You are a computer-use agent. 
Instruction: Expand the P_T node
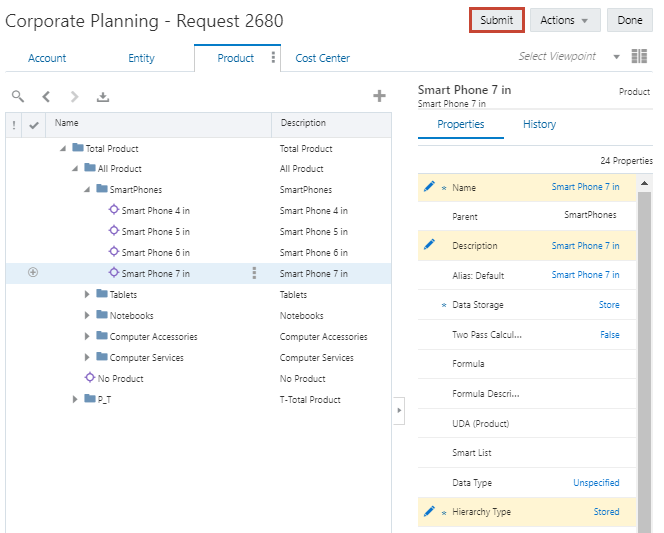pyautogui.click(x=75, y=399)
